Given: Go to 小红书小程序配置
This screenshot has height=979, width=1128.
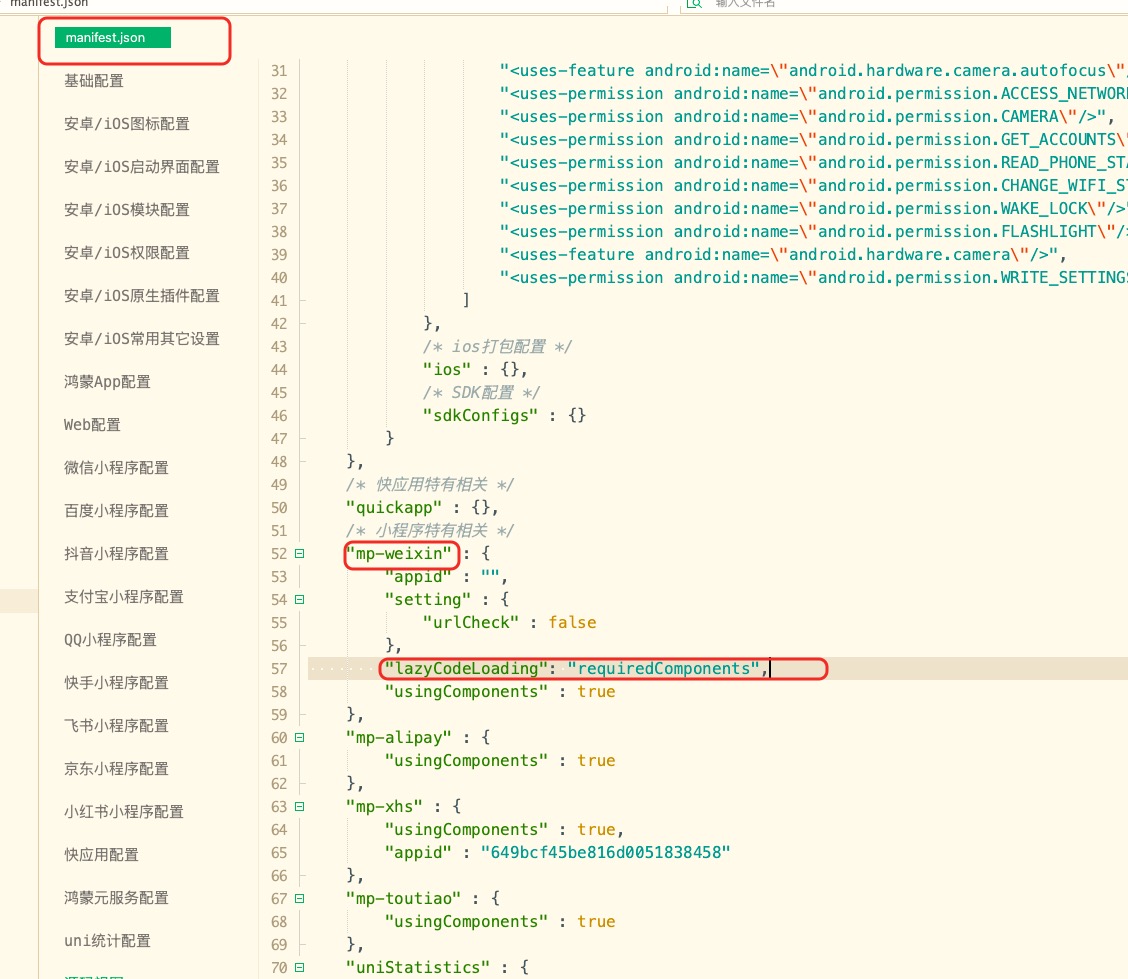Looking at the screenshot, I should pyautogui.click(x=124, y=812).
